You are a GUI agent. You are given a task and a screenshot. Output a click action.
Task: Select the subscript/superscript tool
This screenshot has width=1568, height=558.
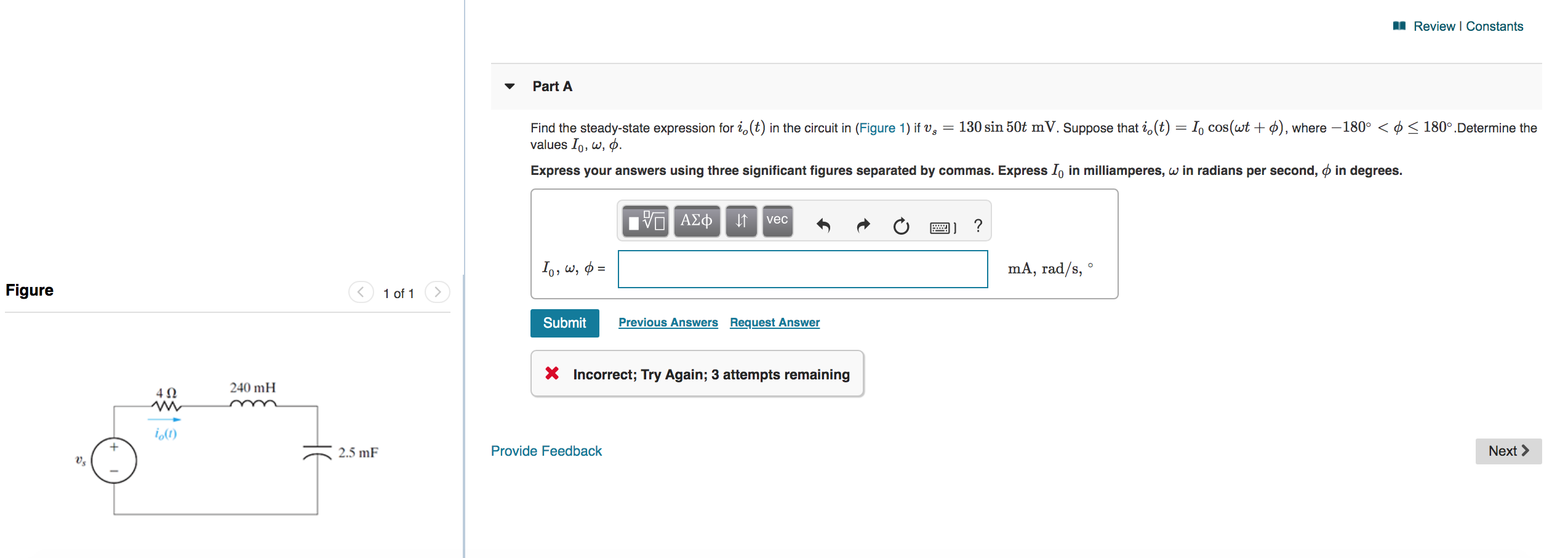pos(741,220)
